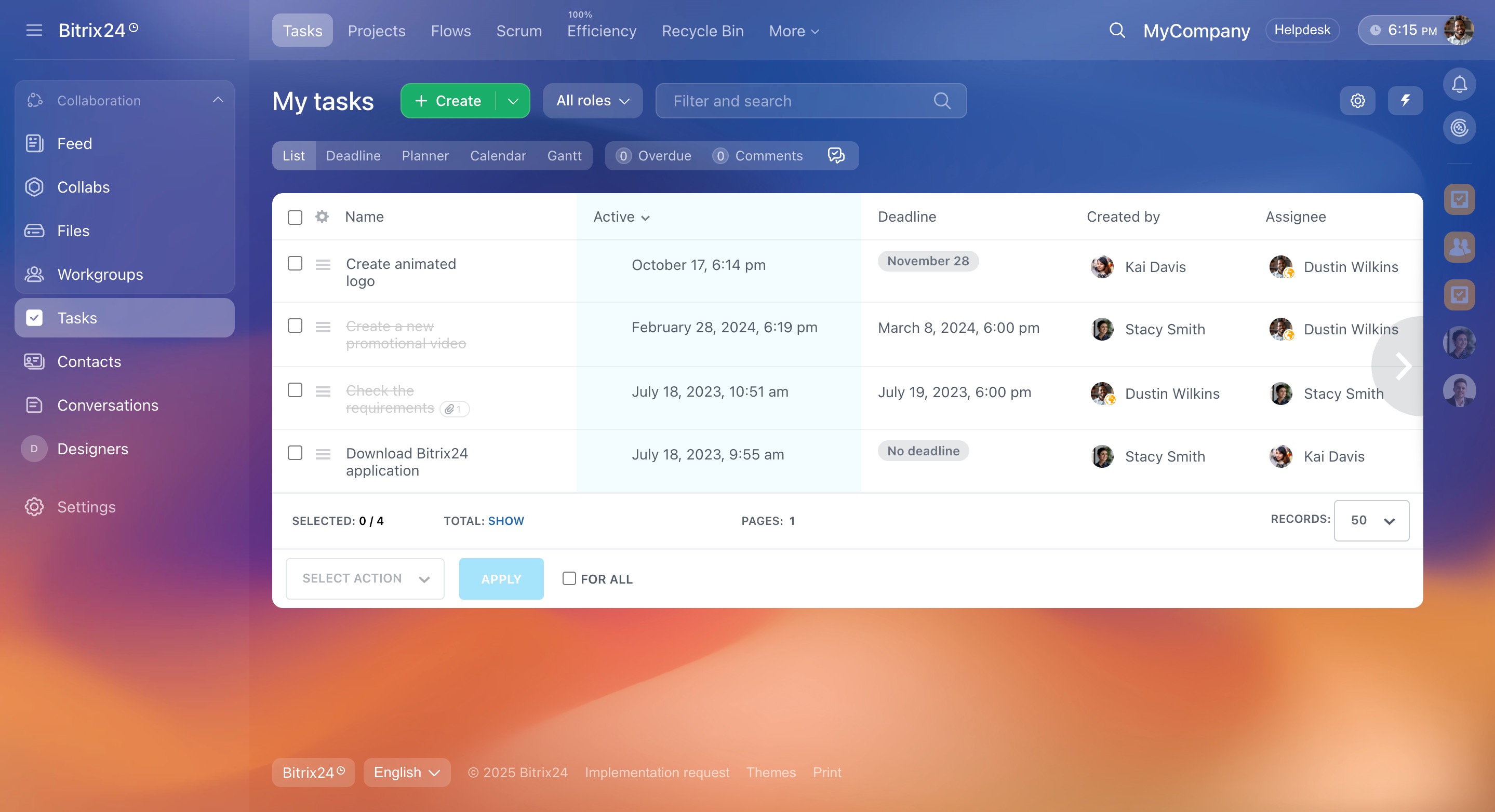Open the Projects tab in top menu
The height and width of the screenshot is (812, 1495).
coord(376,31)
